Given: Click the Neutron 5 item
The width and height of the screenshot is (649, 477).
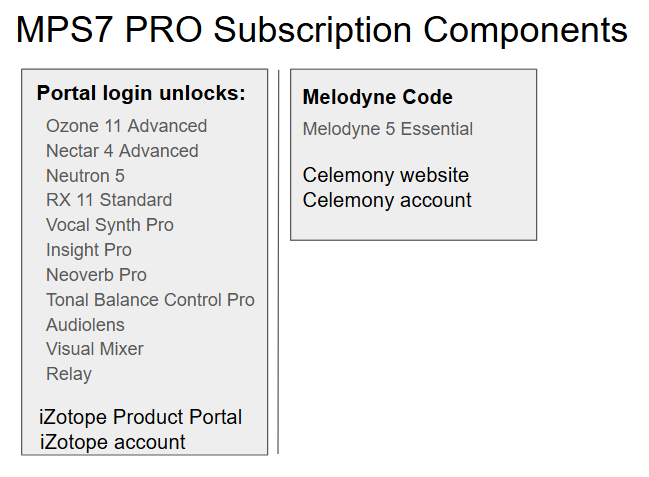Looking at the screenshot, I should pos(85,176).
